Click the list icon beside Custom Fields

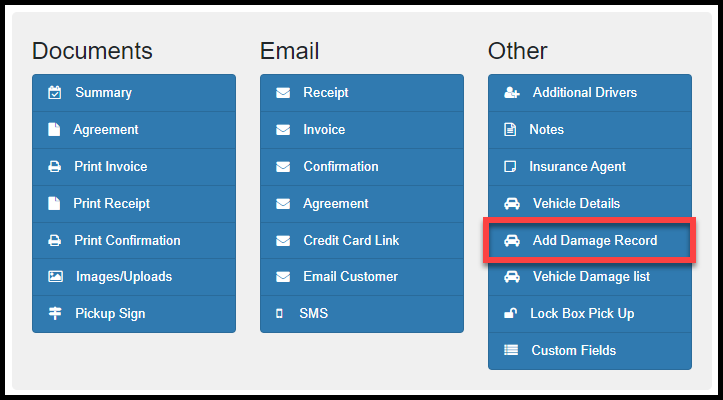(x=511, y=351)
